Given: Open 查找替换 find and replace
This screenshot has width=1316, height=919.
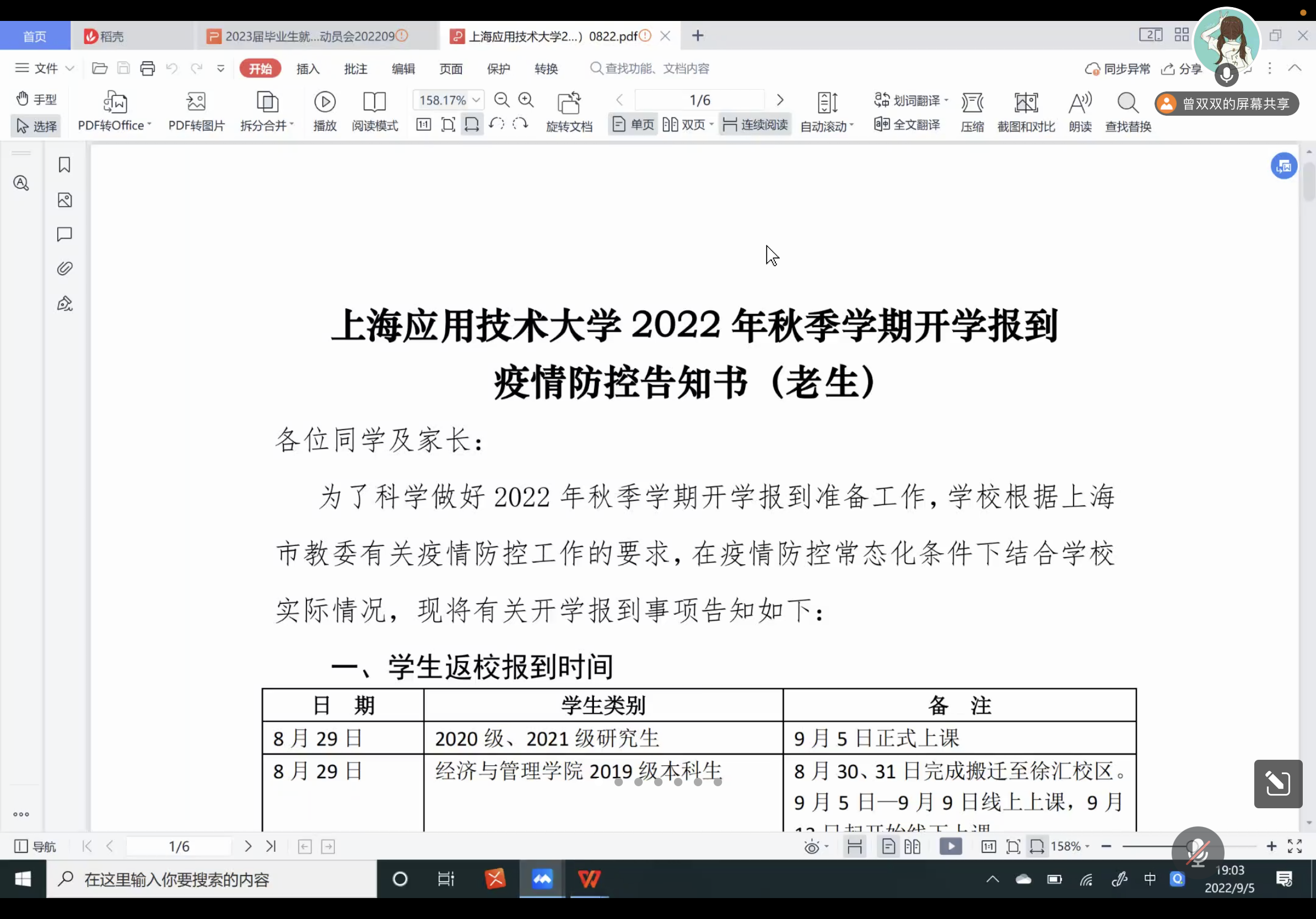Looking at the screenshot, I should tap(1128, 112).
